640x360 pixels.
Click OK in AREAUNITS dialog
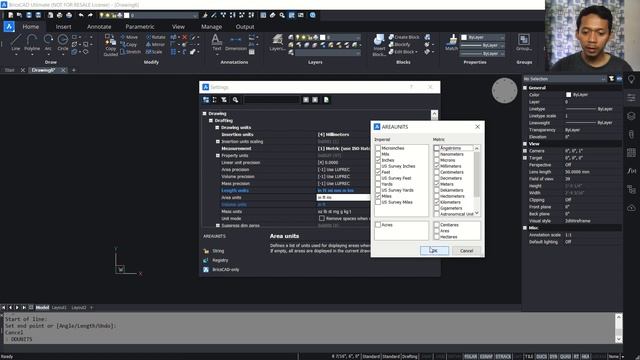tap(434, 251)
